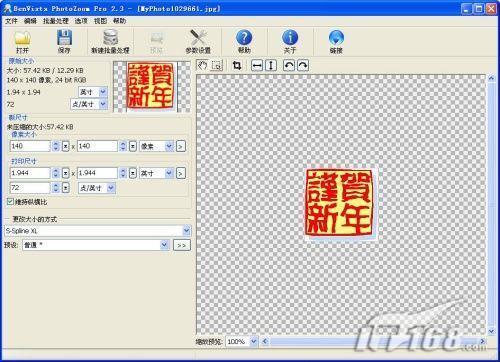500x362 pixels.
Task: Open the 视图 menu
Action: click(x=100, y=21)
